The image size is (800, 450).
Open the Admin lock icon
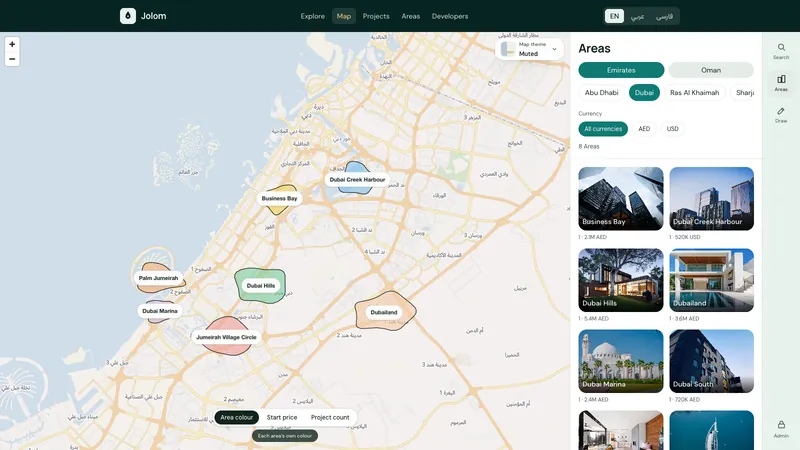pyautogui.click(x=781, y=429)
